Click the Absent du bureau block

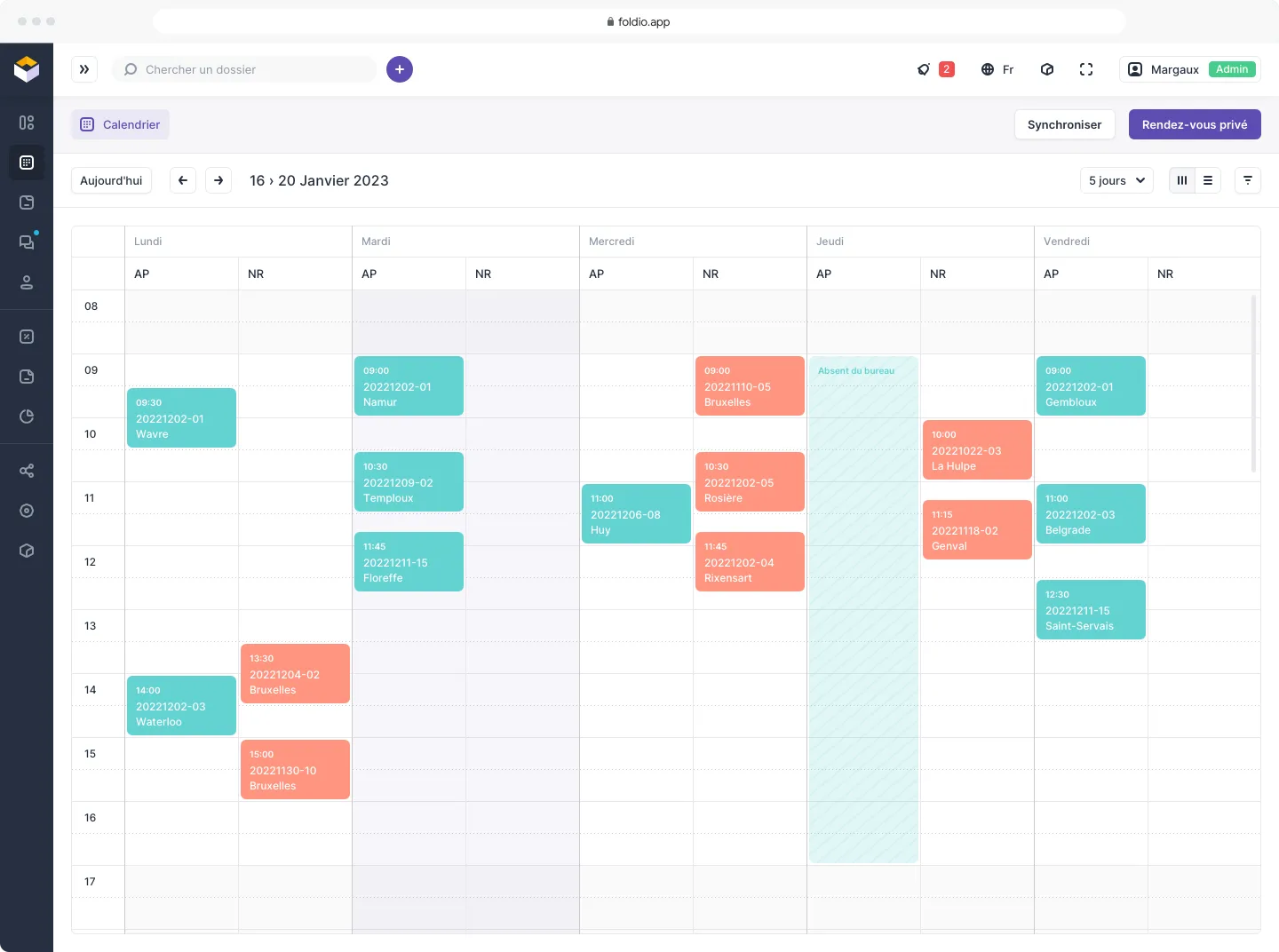tap(863, 609)
